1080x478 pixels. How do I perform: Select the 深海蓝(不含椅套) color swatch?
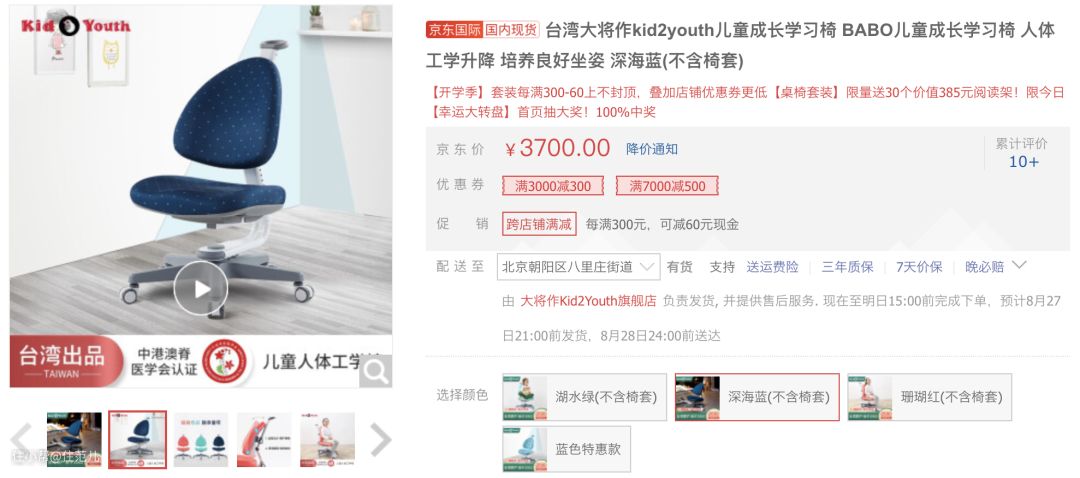(x=757, y=397)
